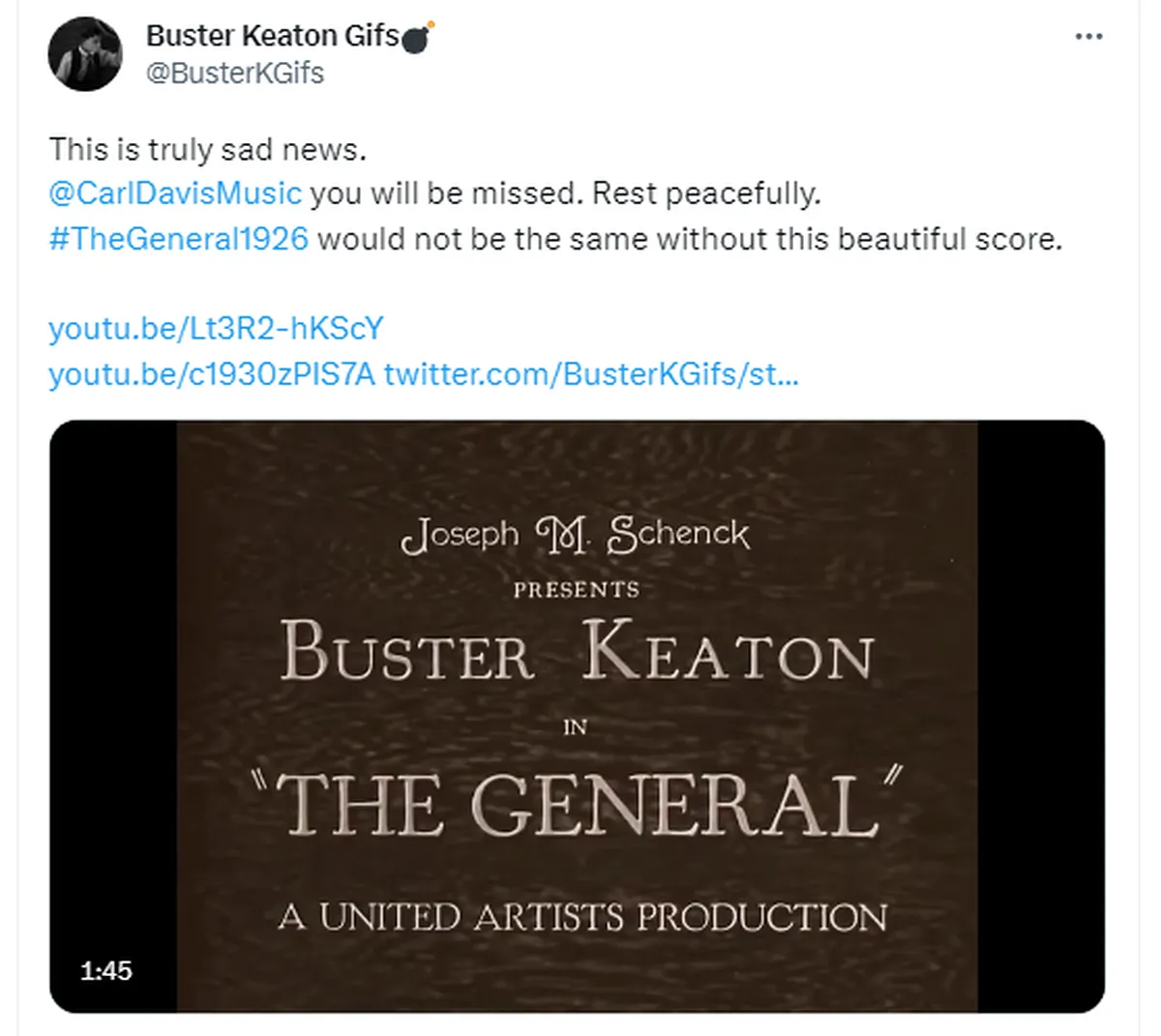
Task: Click the bomb emoji in the display name
Action: click(418, 34)
